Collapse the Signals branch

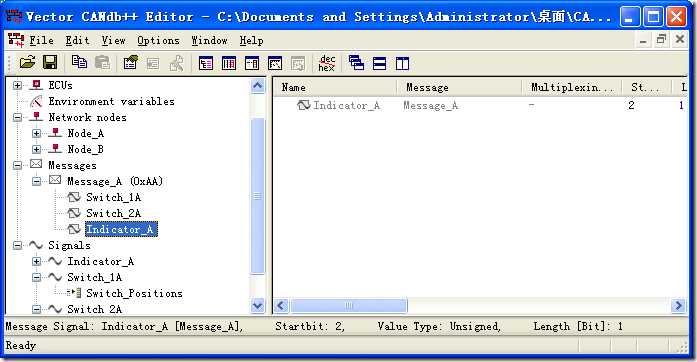(17, 245)
